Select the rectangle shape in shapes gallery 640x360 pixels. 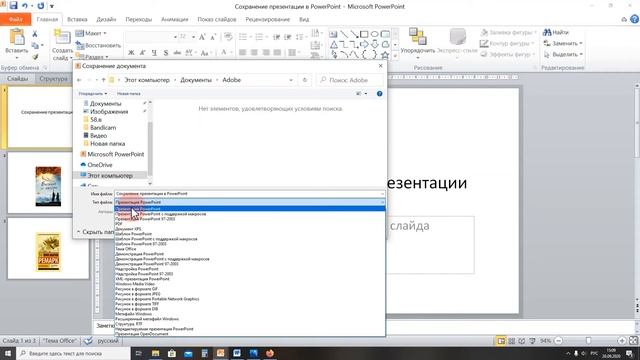tap(364, 34)
